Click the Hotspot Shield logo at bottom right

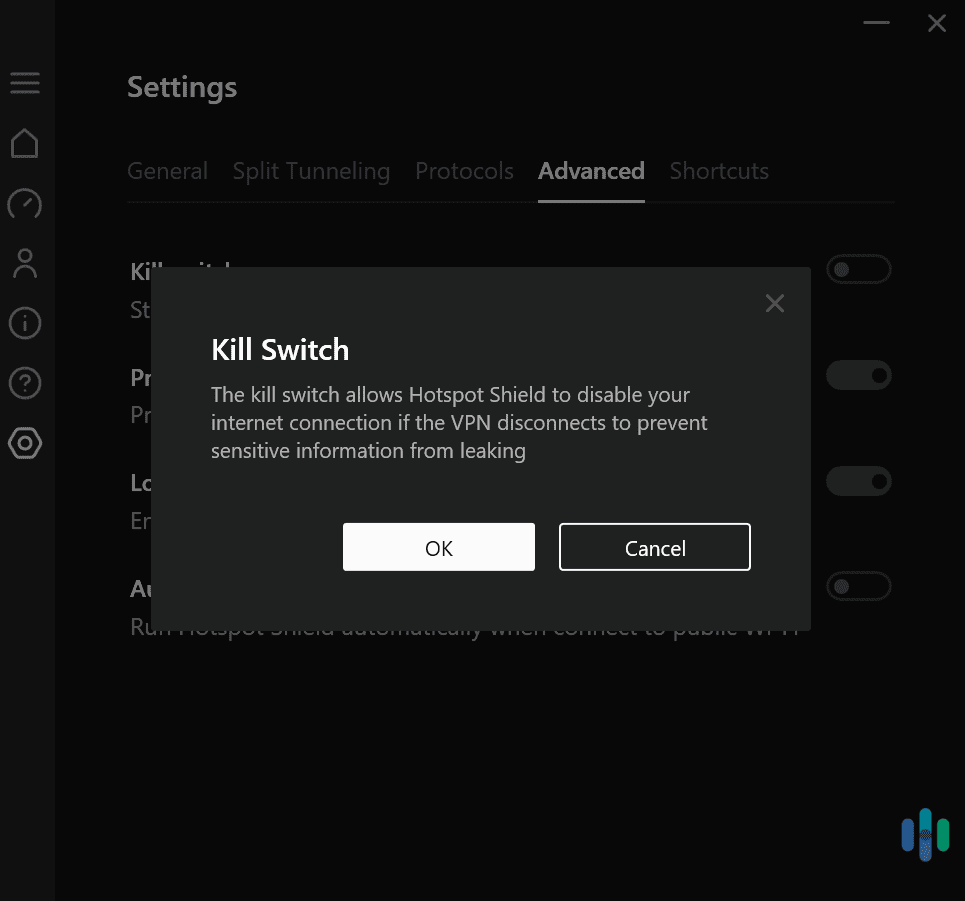924,834
